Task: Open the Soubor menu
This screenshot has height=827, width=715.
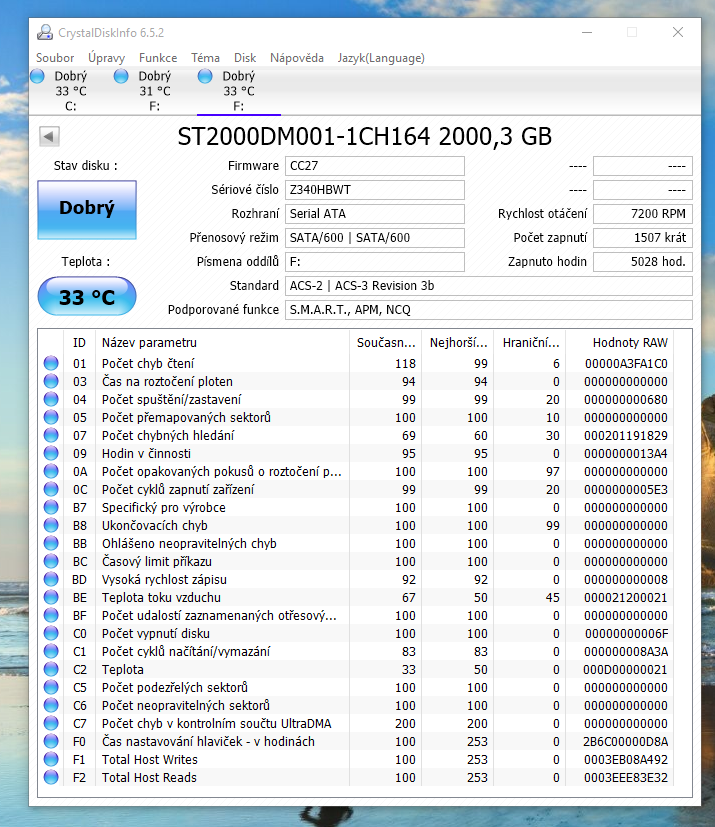Action: pos(55,58)
